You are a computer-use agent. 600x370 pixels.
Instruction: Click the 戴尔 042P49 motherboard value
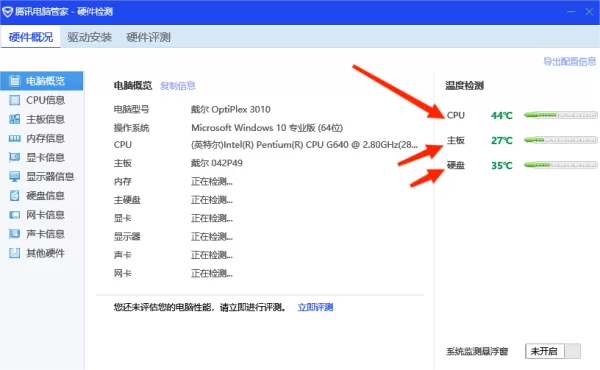217,163
